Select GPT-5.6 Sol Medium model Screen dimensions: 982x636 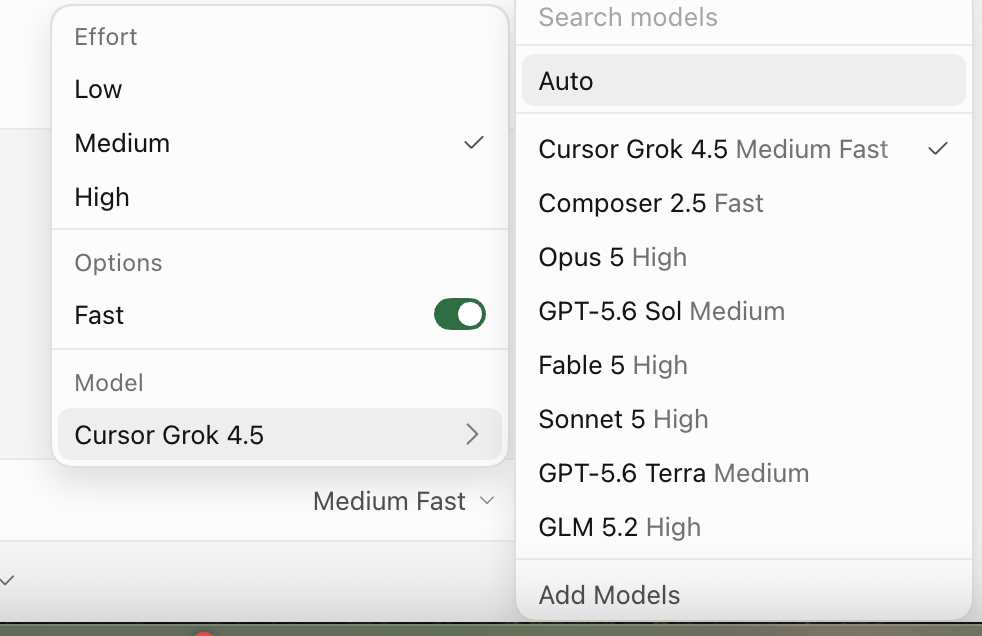tap(743, 311)
